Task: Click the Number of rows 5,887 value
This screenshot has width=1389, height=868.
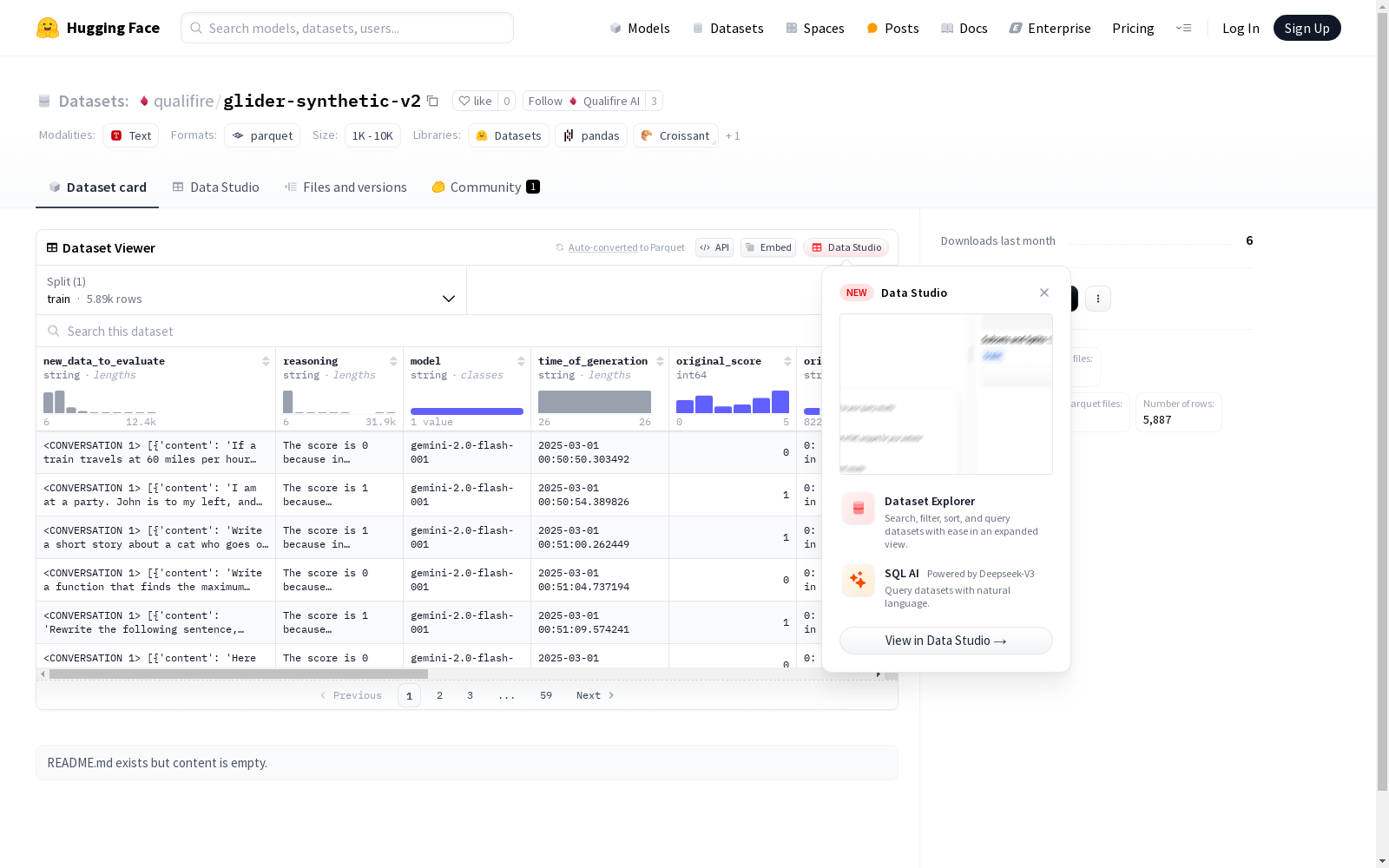Action: [1157, 420]
